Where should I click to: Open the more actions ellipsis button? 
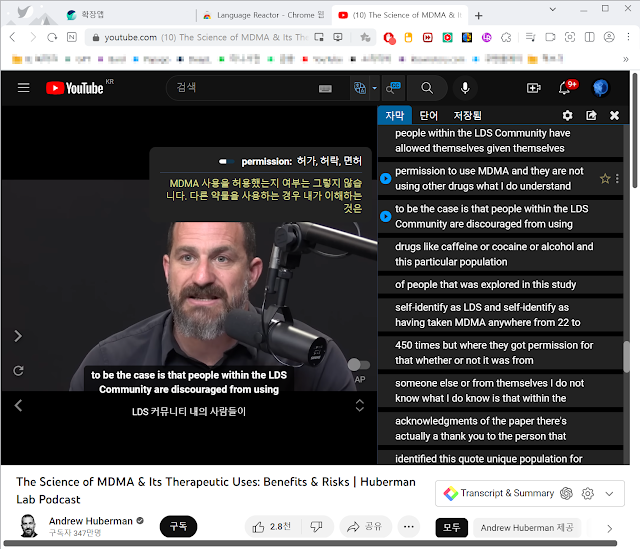point(409,527)
